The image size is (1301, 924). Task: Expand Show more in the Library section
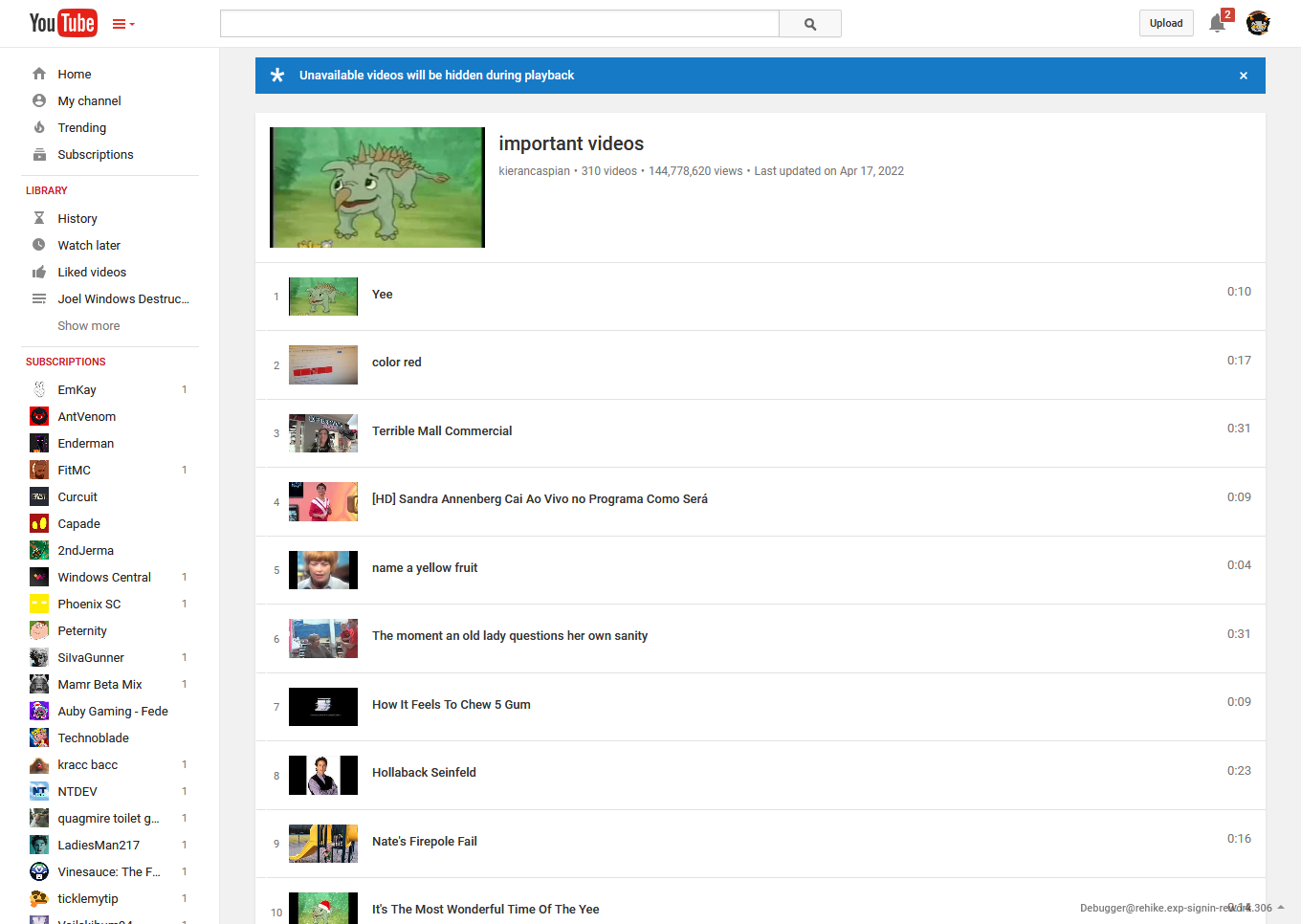[x=88, y=325]
